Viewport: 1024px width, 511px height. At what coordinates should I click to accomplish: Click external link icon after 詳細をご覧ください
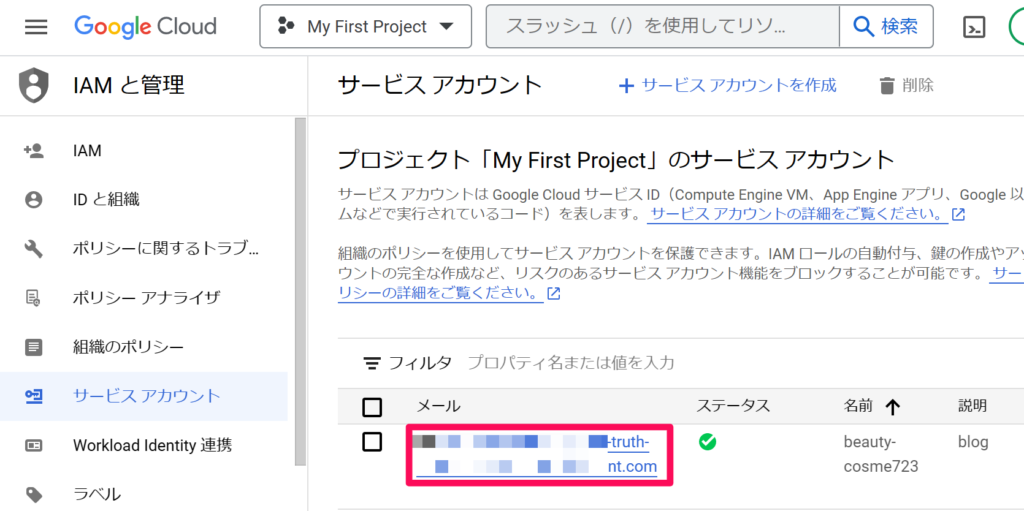(959, 214)
